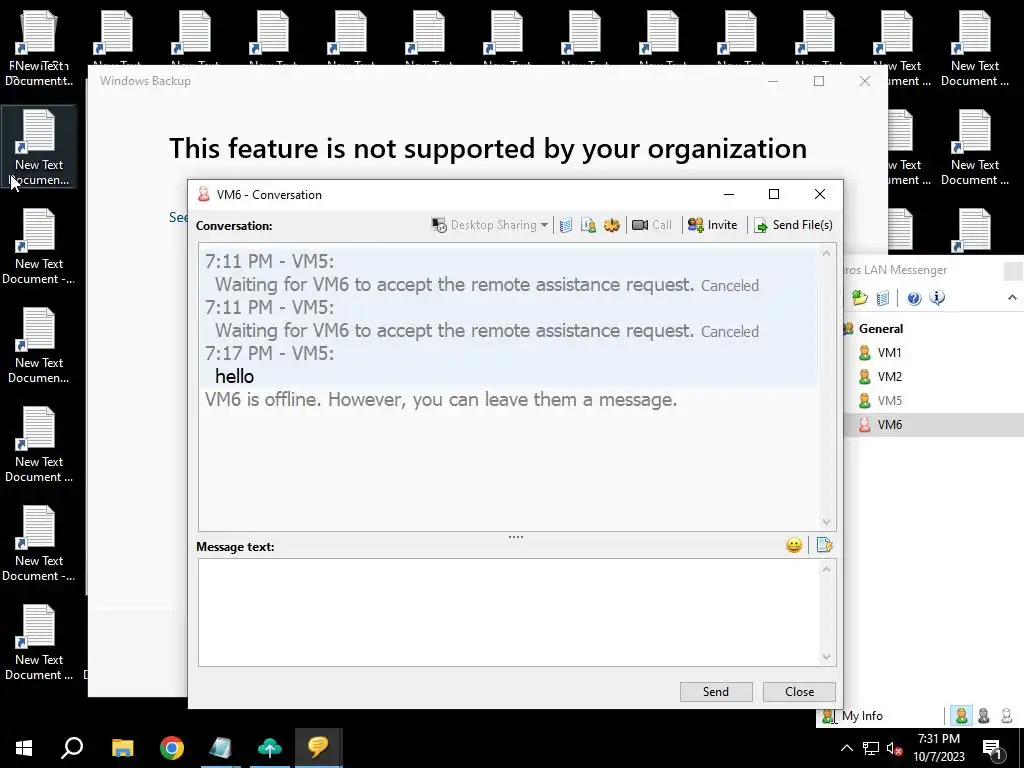The height and width of the screenshot is (768, 1024).
Task: Maximize the Windows Backup window
Action: click(x=819, y=81)
